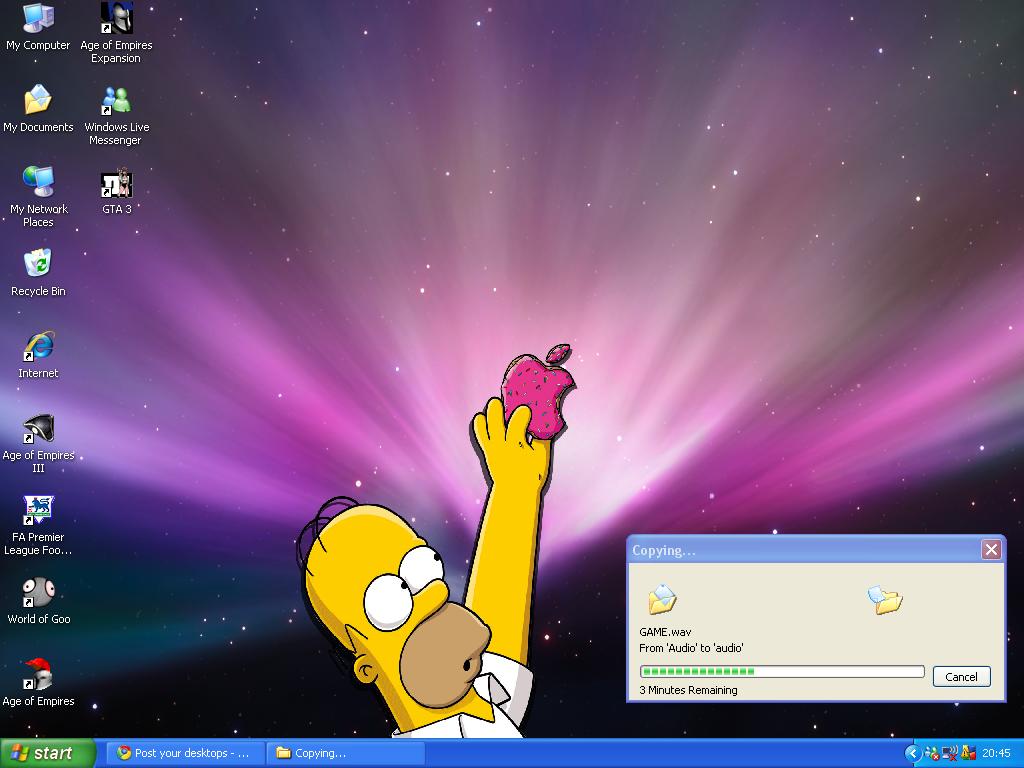1024x768 pixels.
Task: Click the Copying dialog title bar
Action: (816, 550)
